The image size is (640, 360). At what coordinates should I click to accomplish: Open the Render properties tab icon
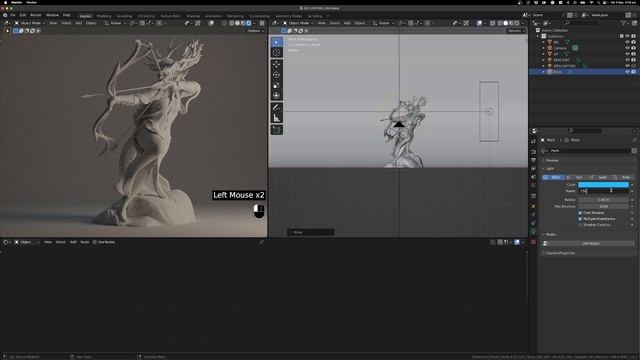(533, 152)
